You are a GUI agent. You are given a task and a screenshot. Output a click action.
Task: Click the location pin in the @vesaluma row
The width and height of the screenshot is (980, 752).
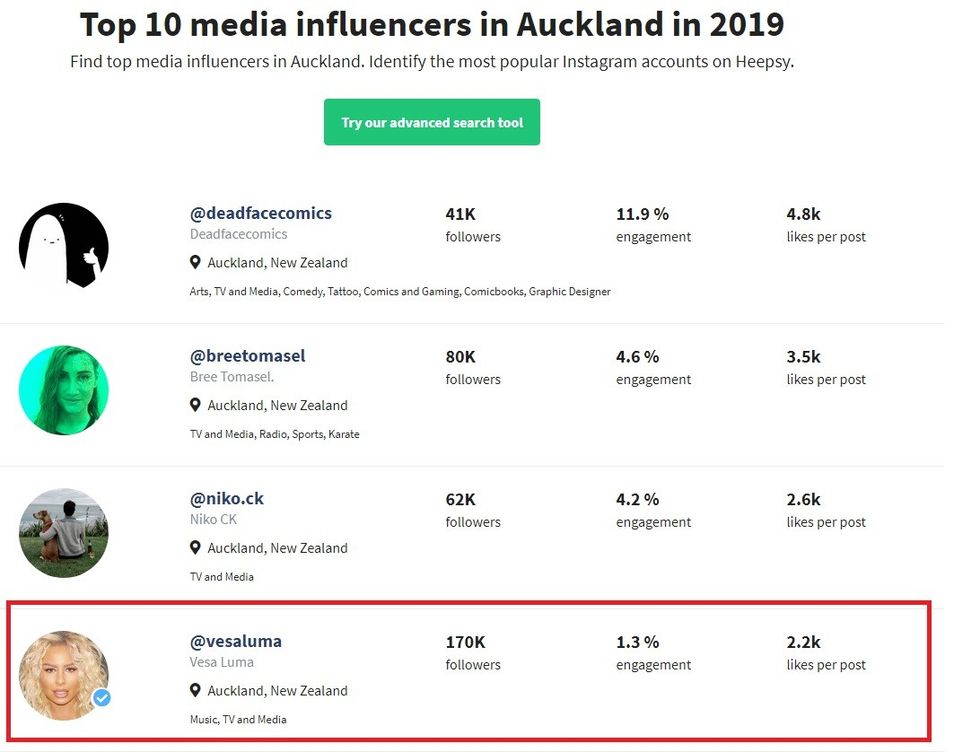pos(196,691)
